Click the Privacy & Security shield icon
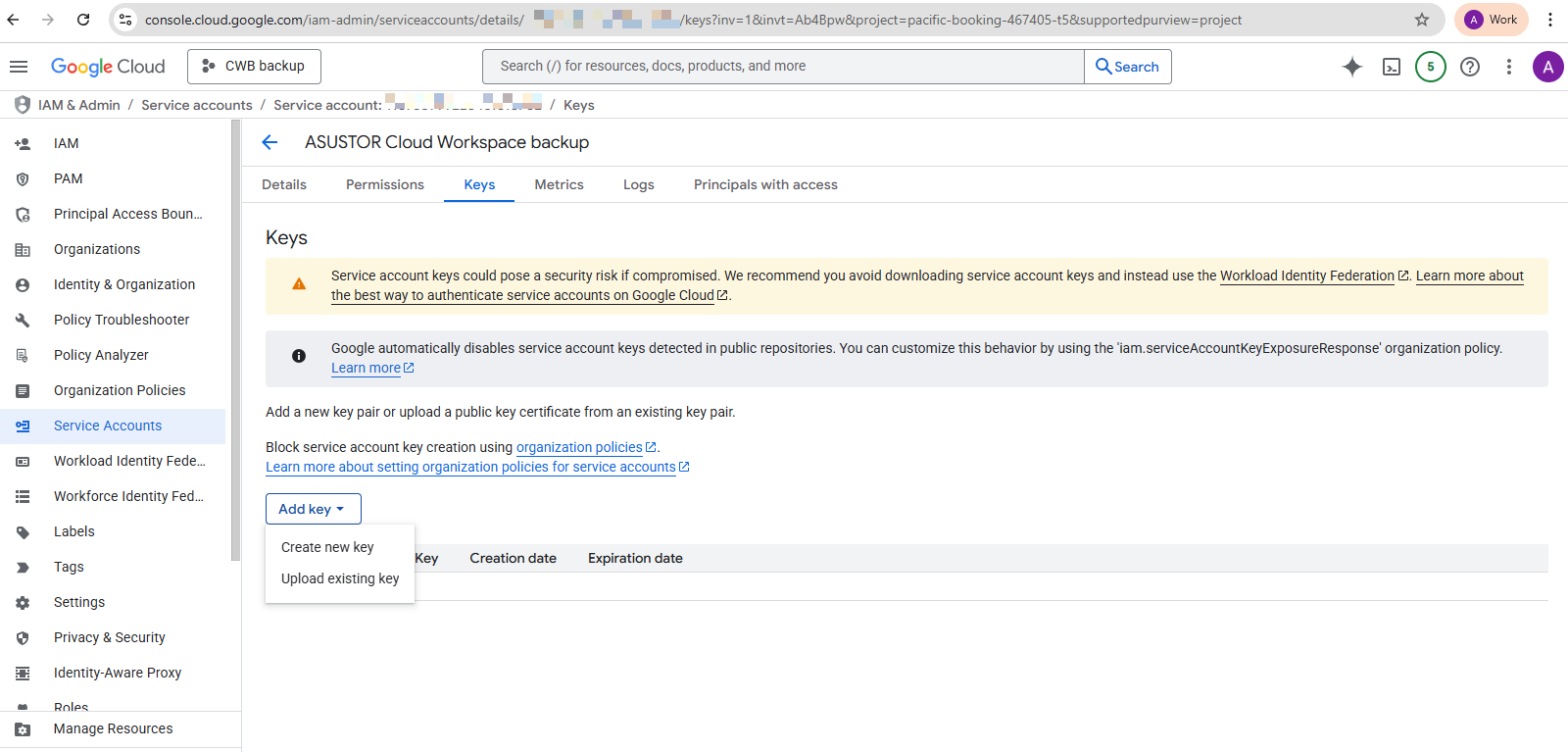This screenshot has height=752, width=1568. pyautogui.click(x=23, y=637)
